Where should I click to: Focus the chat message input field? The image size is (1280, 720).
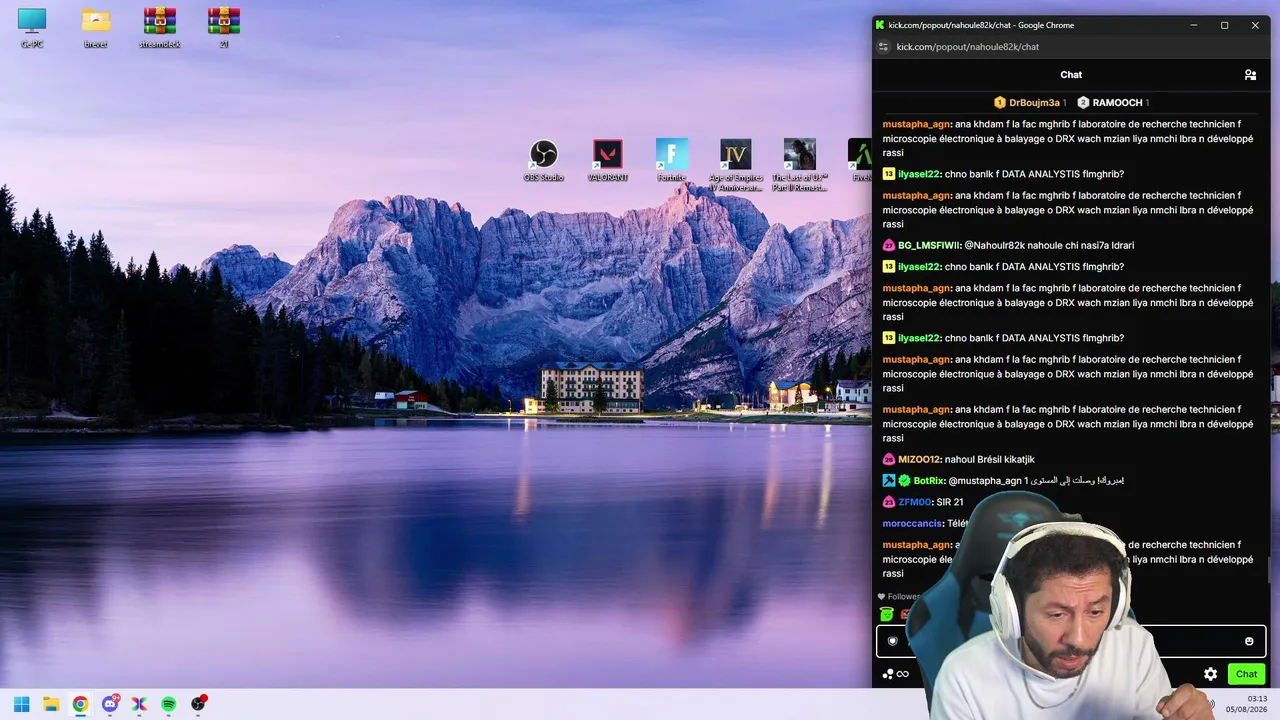1071,641
